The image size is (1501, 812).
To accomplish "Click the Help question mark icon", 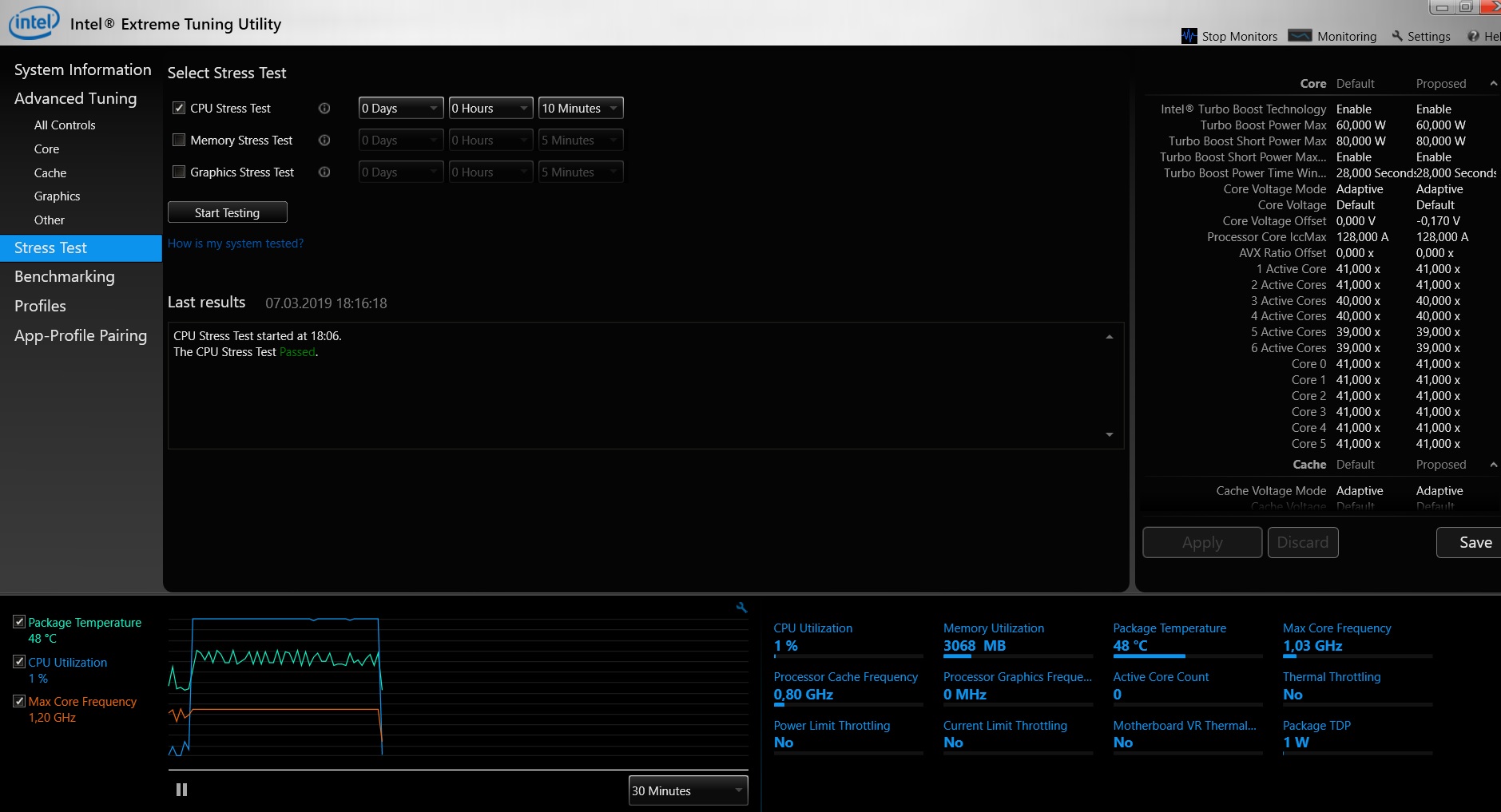I will point(1473,36).
